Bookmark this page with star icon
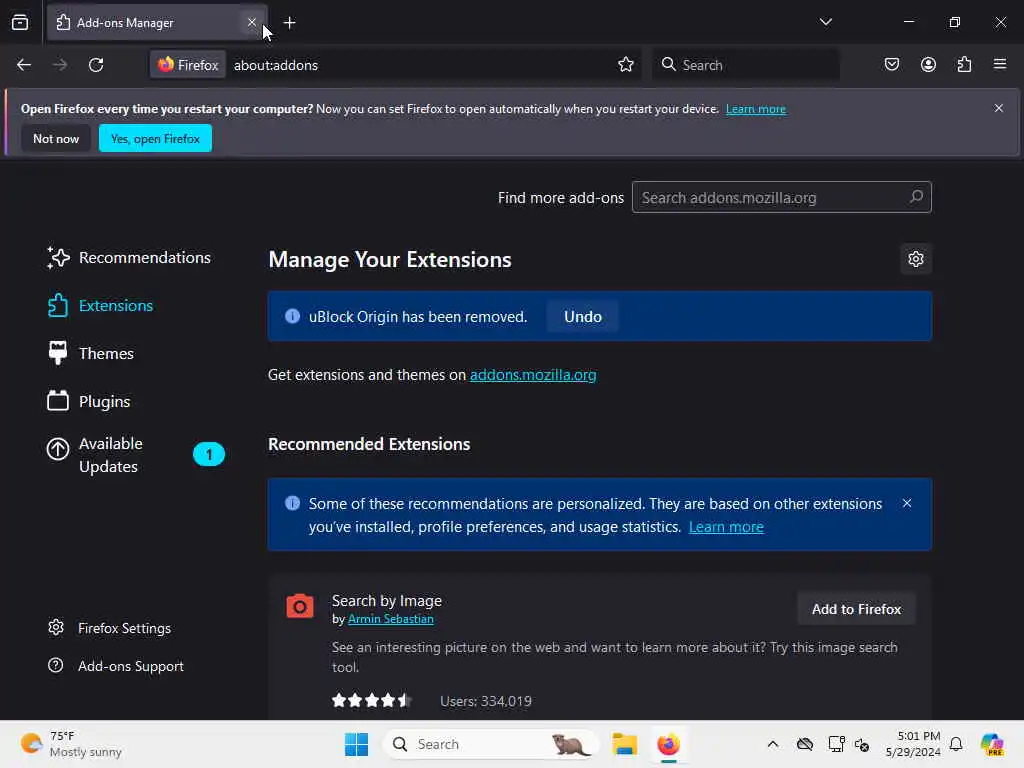 point(626,65)
